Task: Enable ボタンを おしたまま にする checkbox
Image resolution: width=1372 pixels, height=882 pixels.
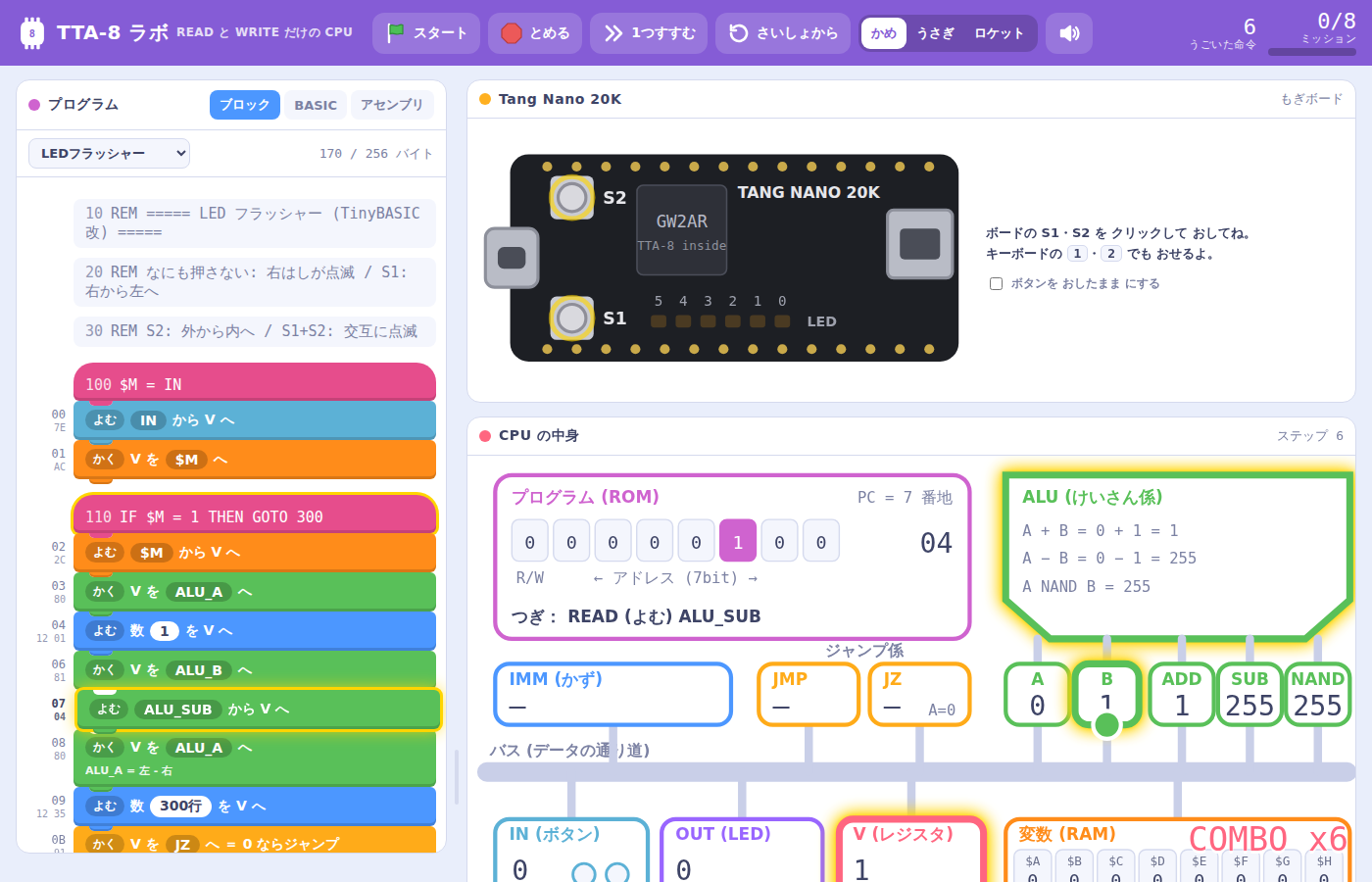Action: [996, 283]
